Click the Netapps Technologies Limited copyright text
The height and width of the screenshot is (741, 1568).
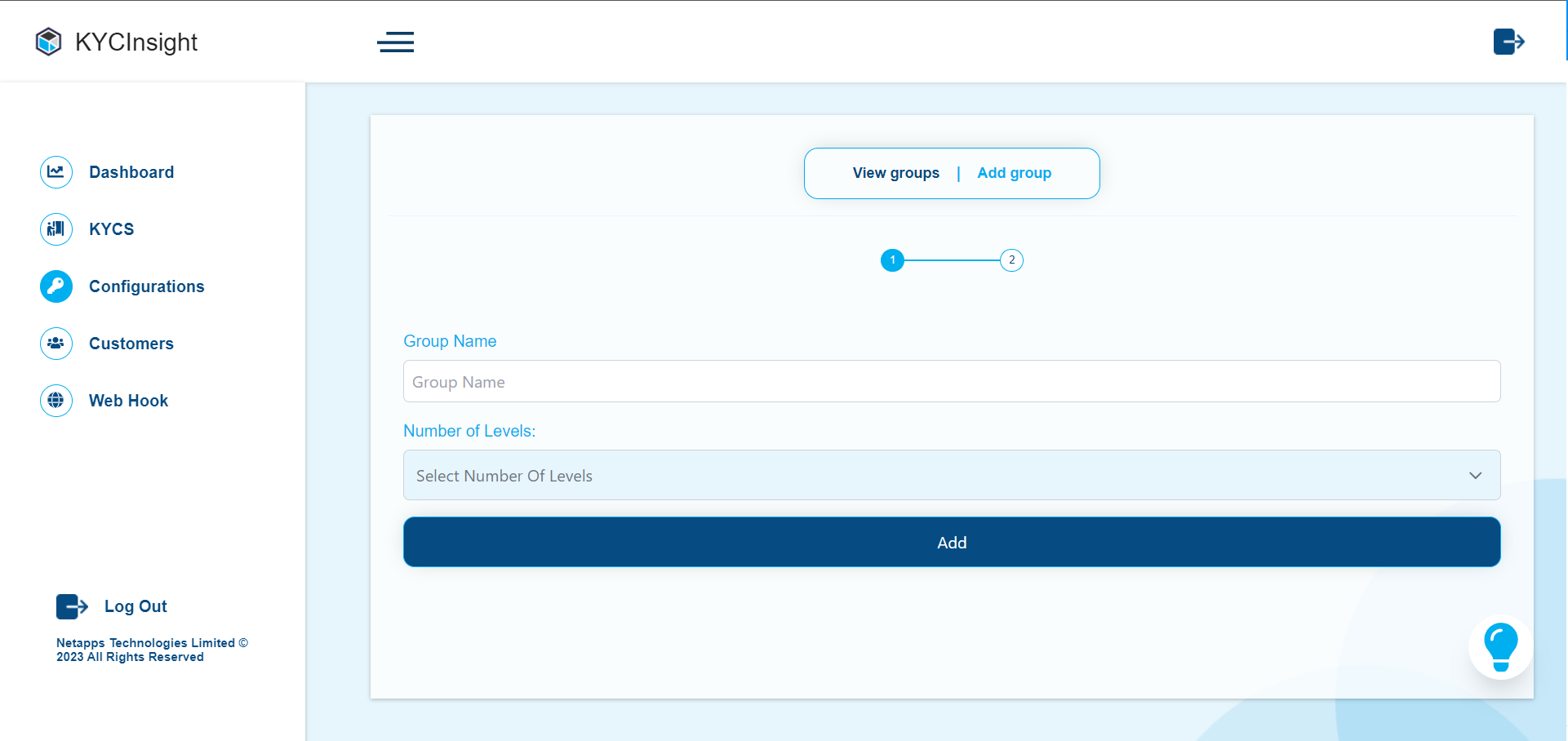pyautogui.click(x=152, y=650)
